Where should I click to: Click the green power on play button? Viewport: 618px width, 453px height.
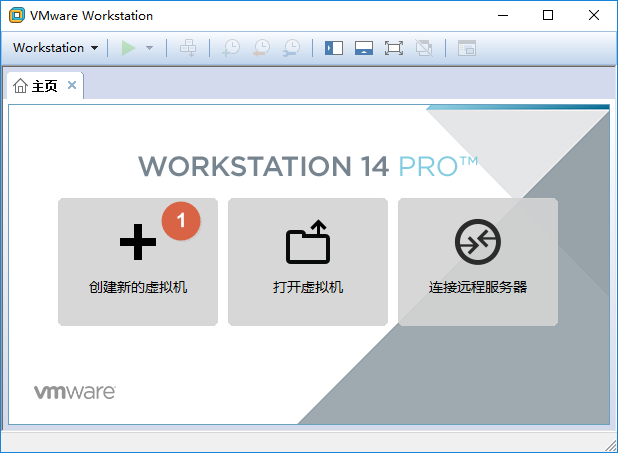pyautogui.click(x=128, y=48)
